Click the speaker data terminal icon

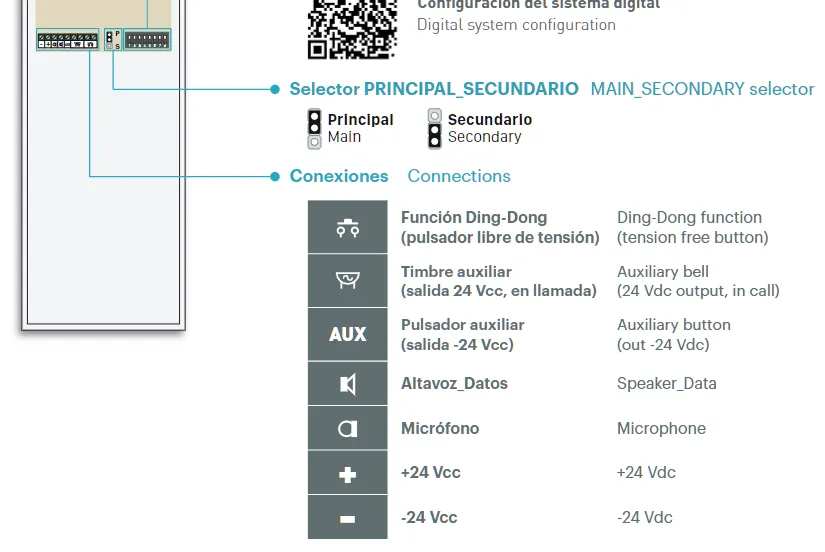point(348,384)
